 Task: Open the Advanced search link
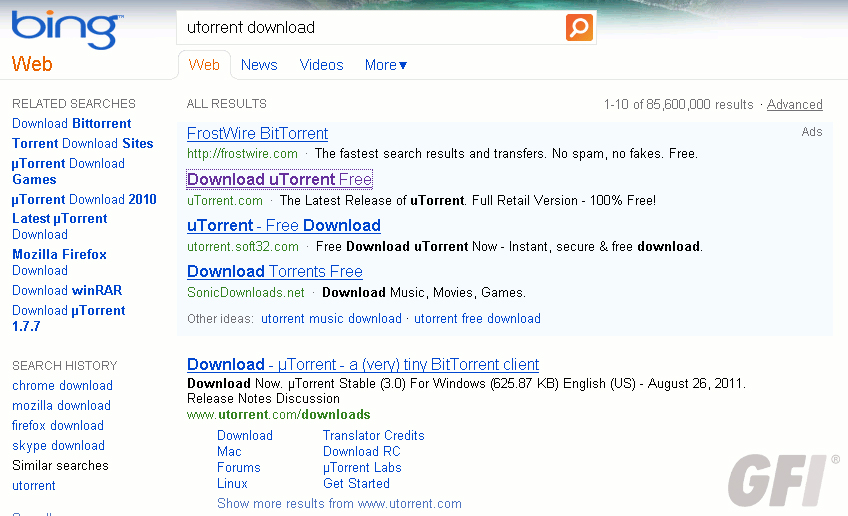[794, 104]
